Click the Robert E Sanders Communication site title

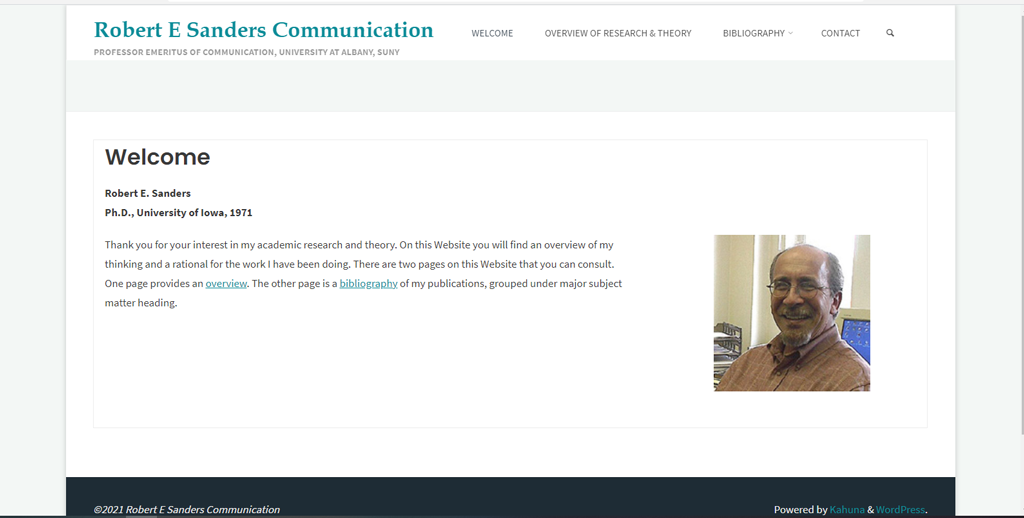point(264,29)
